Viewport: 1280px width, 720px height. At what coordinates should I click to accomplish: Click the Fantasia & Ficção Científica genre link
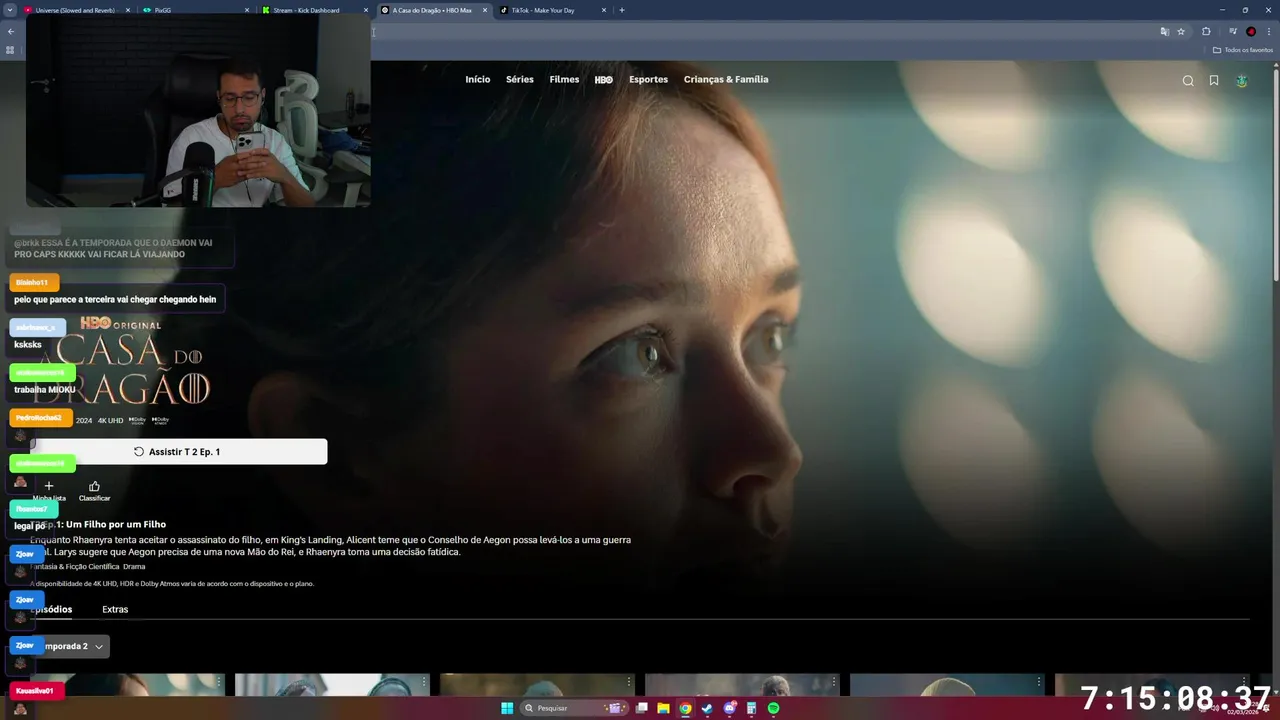74,567
